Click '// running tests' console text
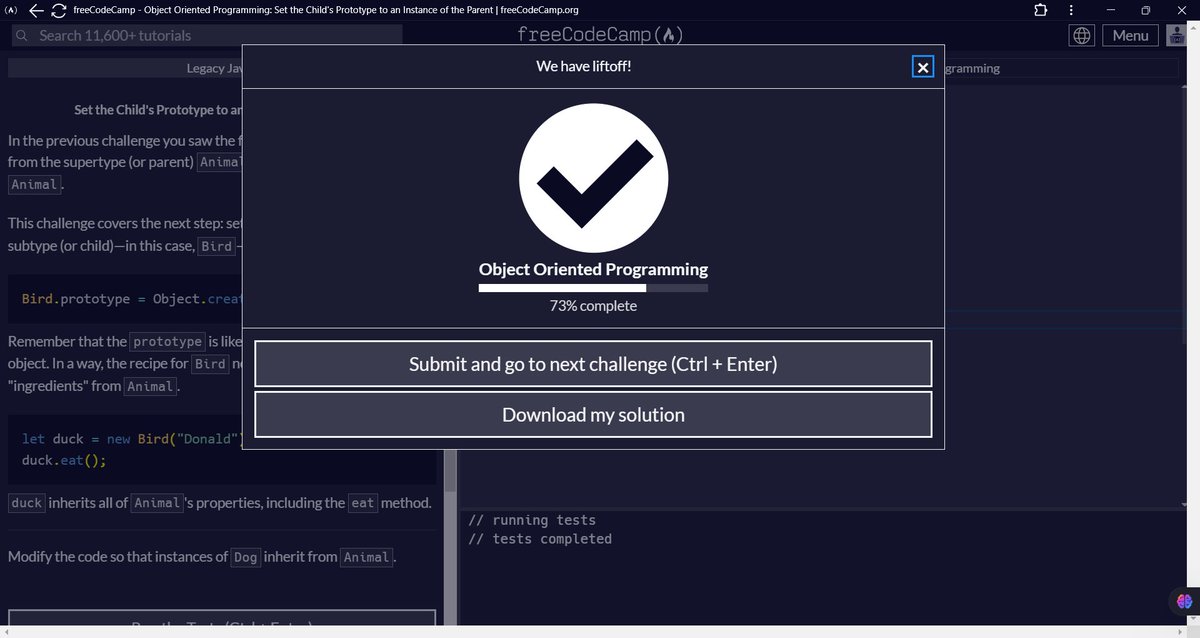The image size is (1200, 638). (532, 520)
